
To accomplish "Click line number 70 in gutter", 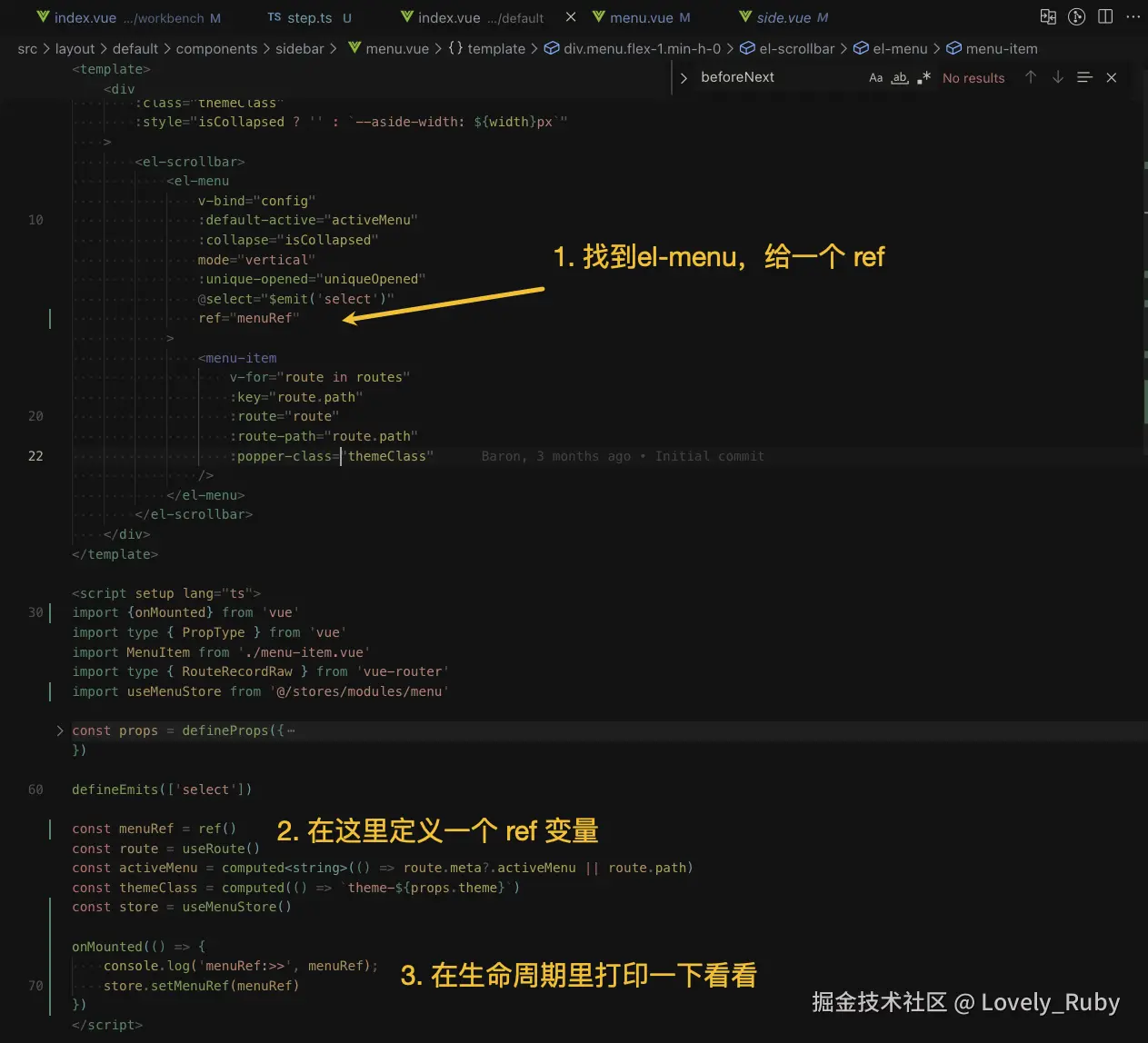I will [35, 986].
